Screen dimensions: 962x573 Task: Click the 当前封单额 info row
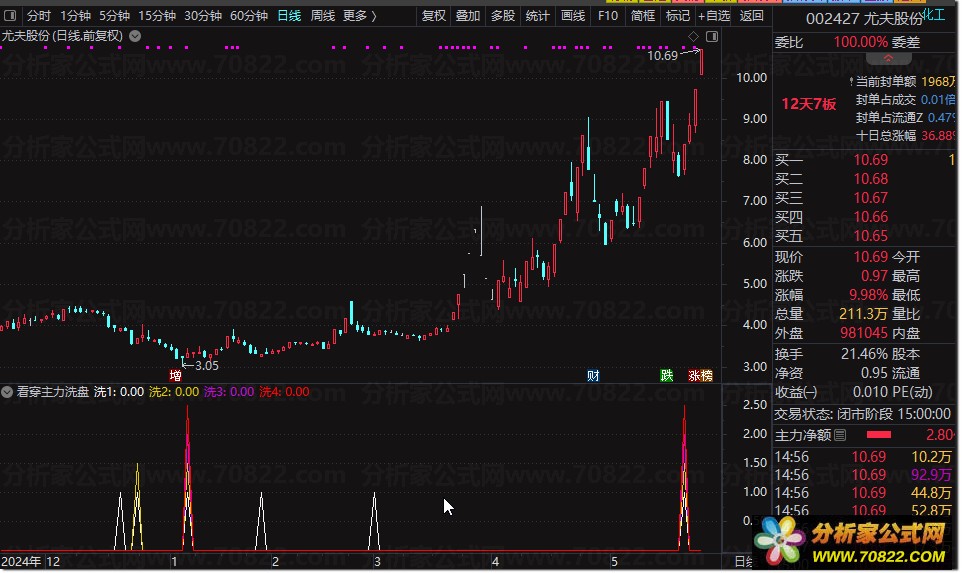tap(902, 82)
